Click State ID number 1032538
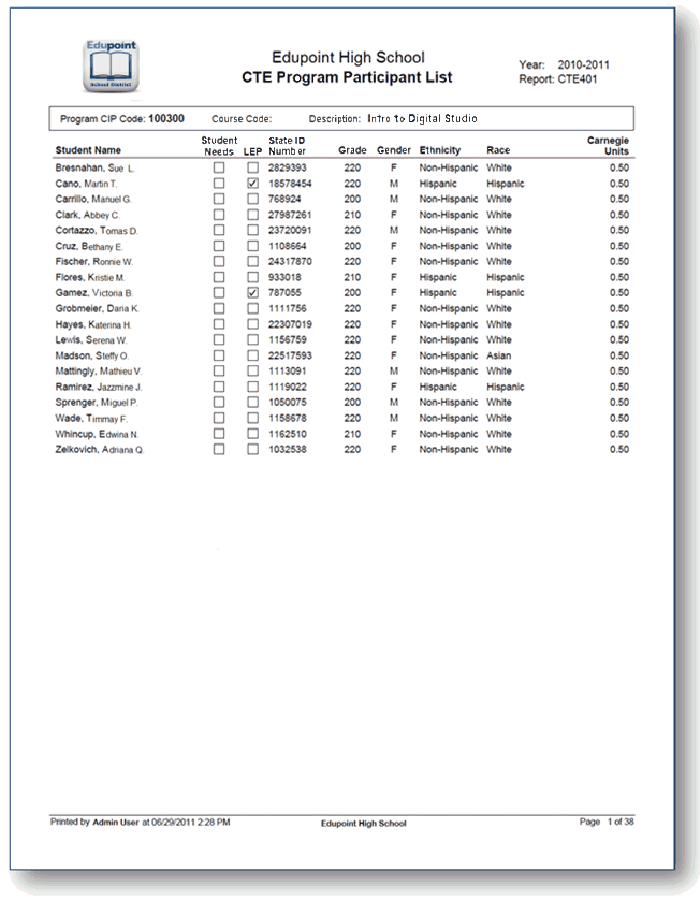Image resolution: width=700 pixels, height=901 pixels. [287, 449]
